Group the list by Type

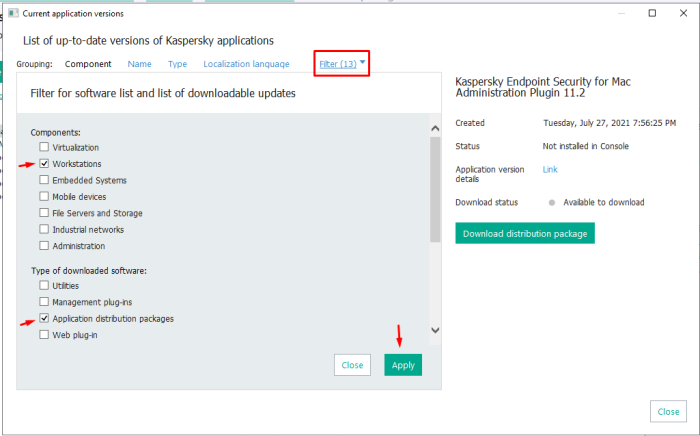tap(177, 64)
